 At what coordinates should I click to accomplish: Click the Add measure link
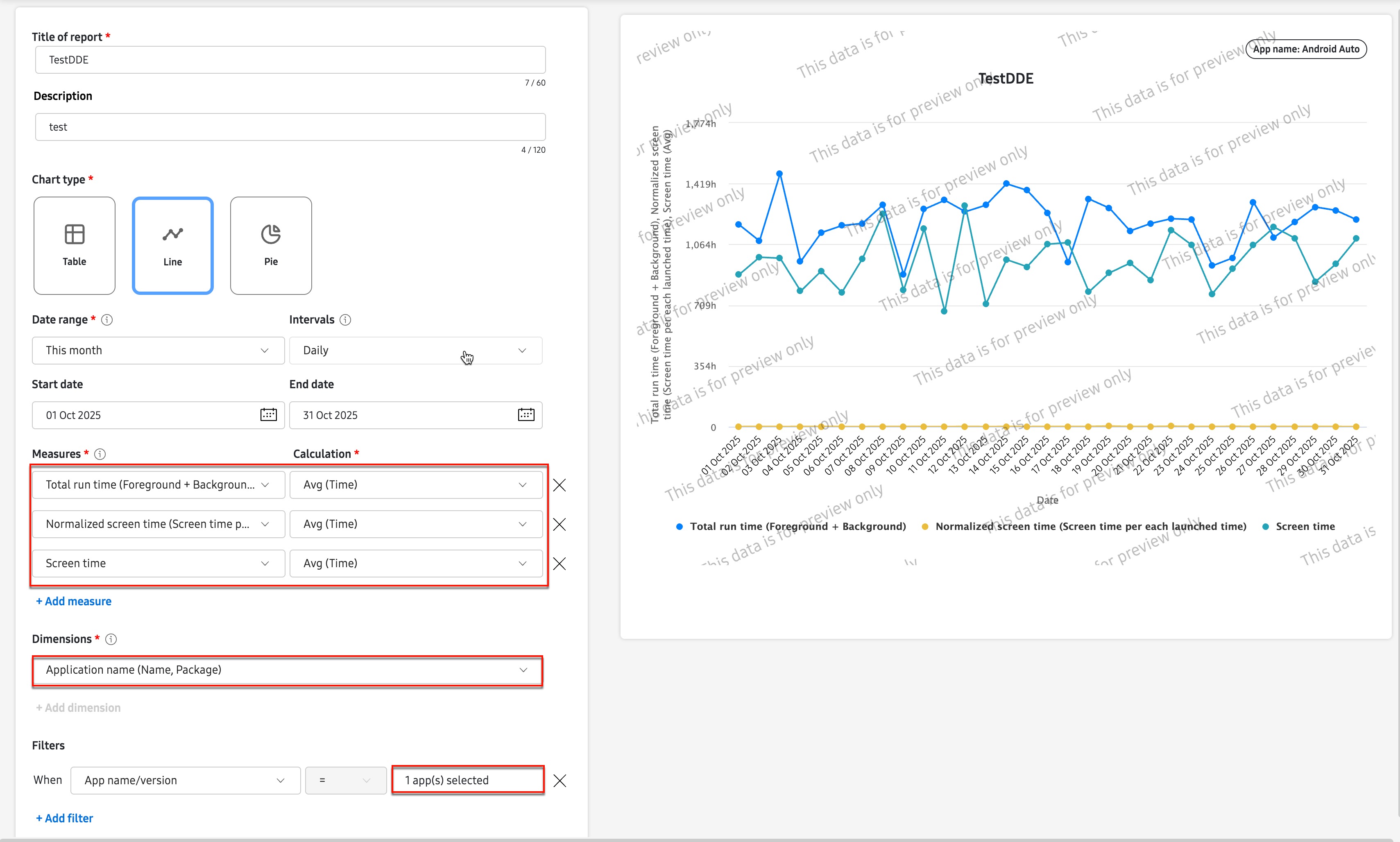coord(74,602)
